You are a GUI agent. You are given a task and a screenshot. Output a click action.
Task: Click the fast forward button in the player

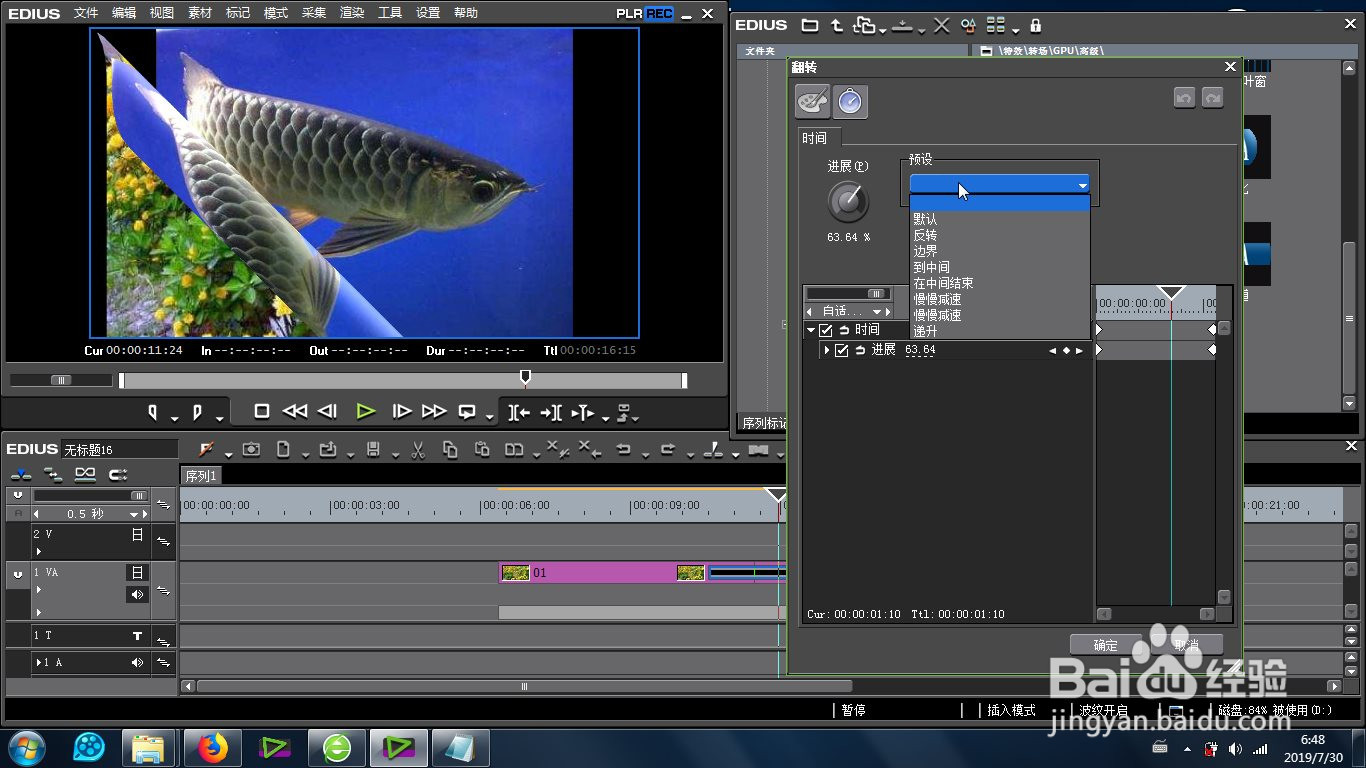(434, 411)
